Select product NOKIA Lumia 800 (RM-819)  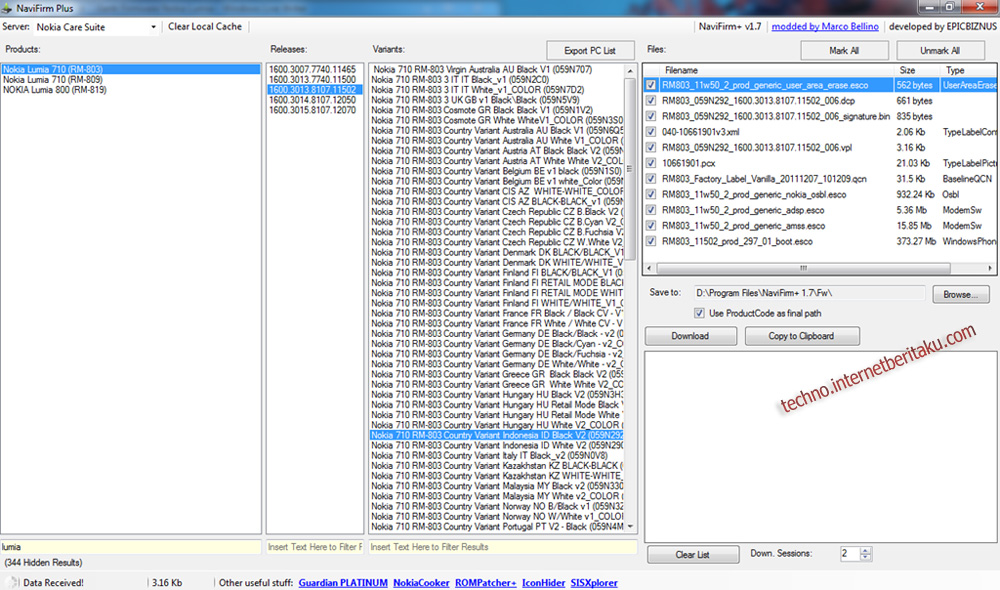pos(131,90)
